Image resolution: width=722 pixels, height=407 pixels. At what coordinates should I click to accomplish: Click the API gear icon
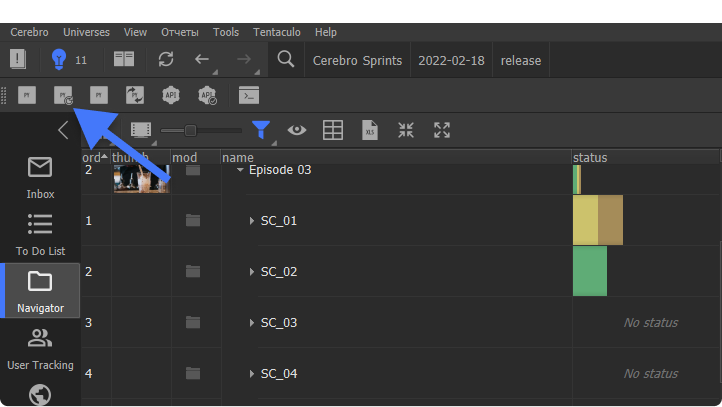pos(171,95)
